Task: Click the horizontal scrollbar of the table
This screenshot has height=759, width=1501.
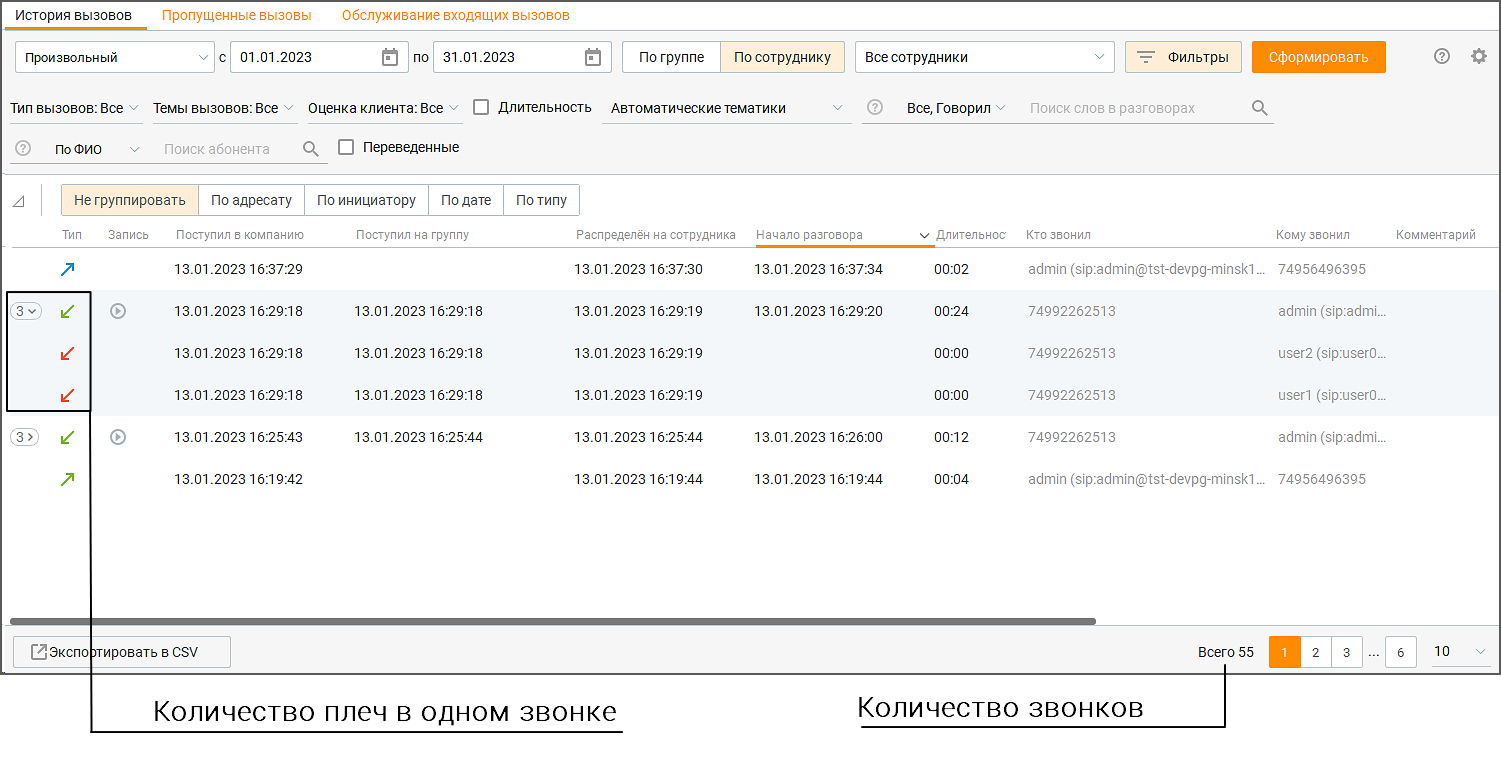Action: 553,621
